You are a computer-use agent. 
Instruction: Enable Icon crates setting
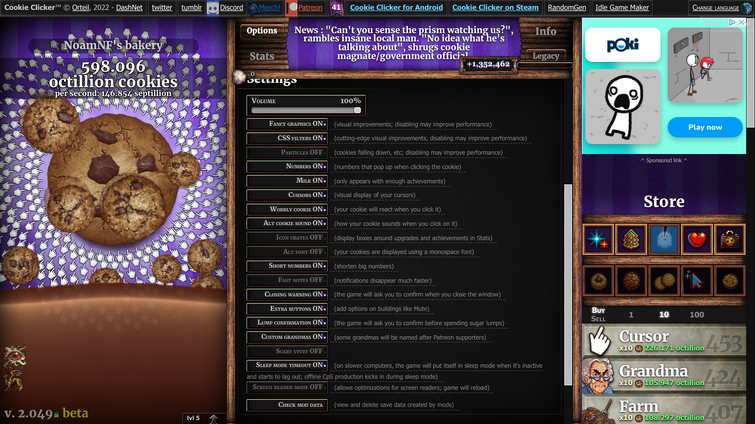(x=287, y=238)
